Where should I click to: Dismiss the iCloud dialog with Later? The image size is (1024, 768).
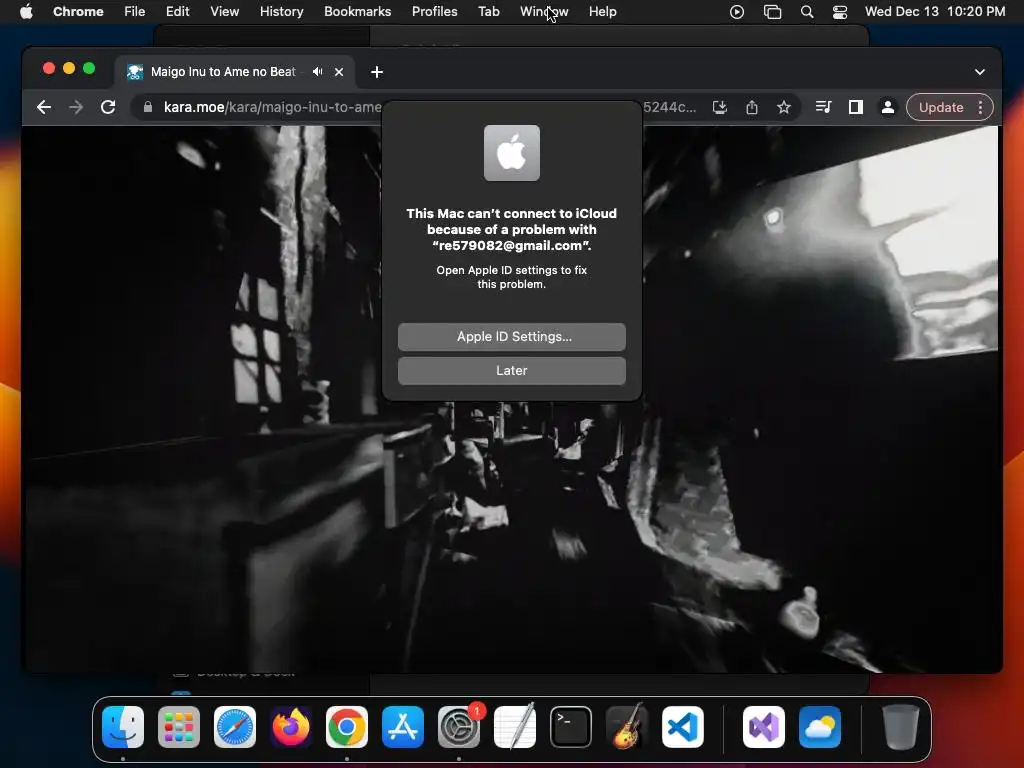(x=511, y=370)
